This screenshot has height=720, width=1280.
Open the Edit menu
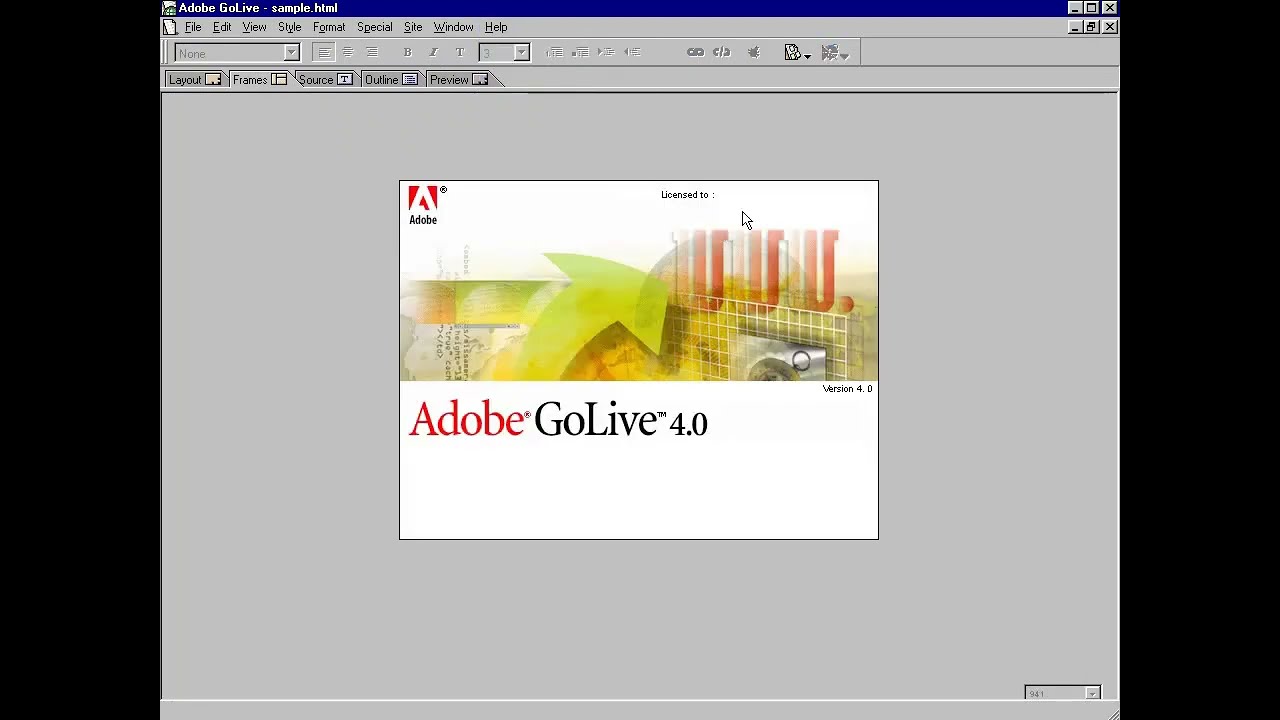pos(222,27)
